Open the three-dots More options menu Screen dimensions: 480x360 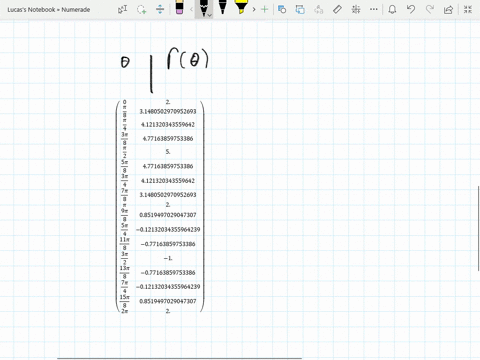point(374,9)
